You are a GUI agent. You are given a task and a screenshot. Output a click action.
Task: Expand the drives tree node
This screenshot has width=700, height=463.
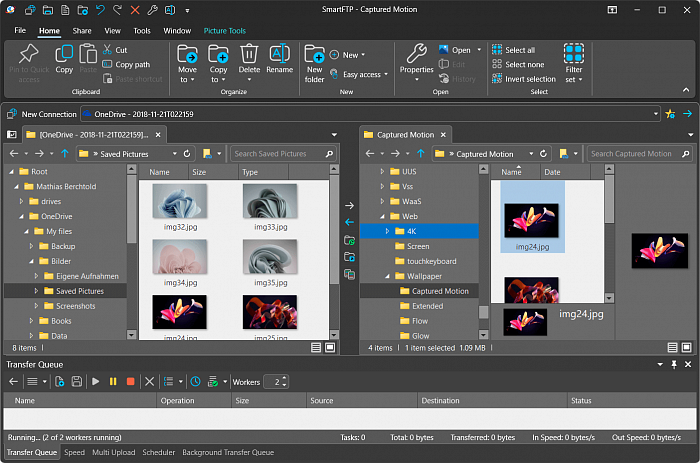[21, 201]
